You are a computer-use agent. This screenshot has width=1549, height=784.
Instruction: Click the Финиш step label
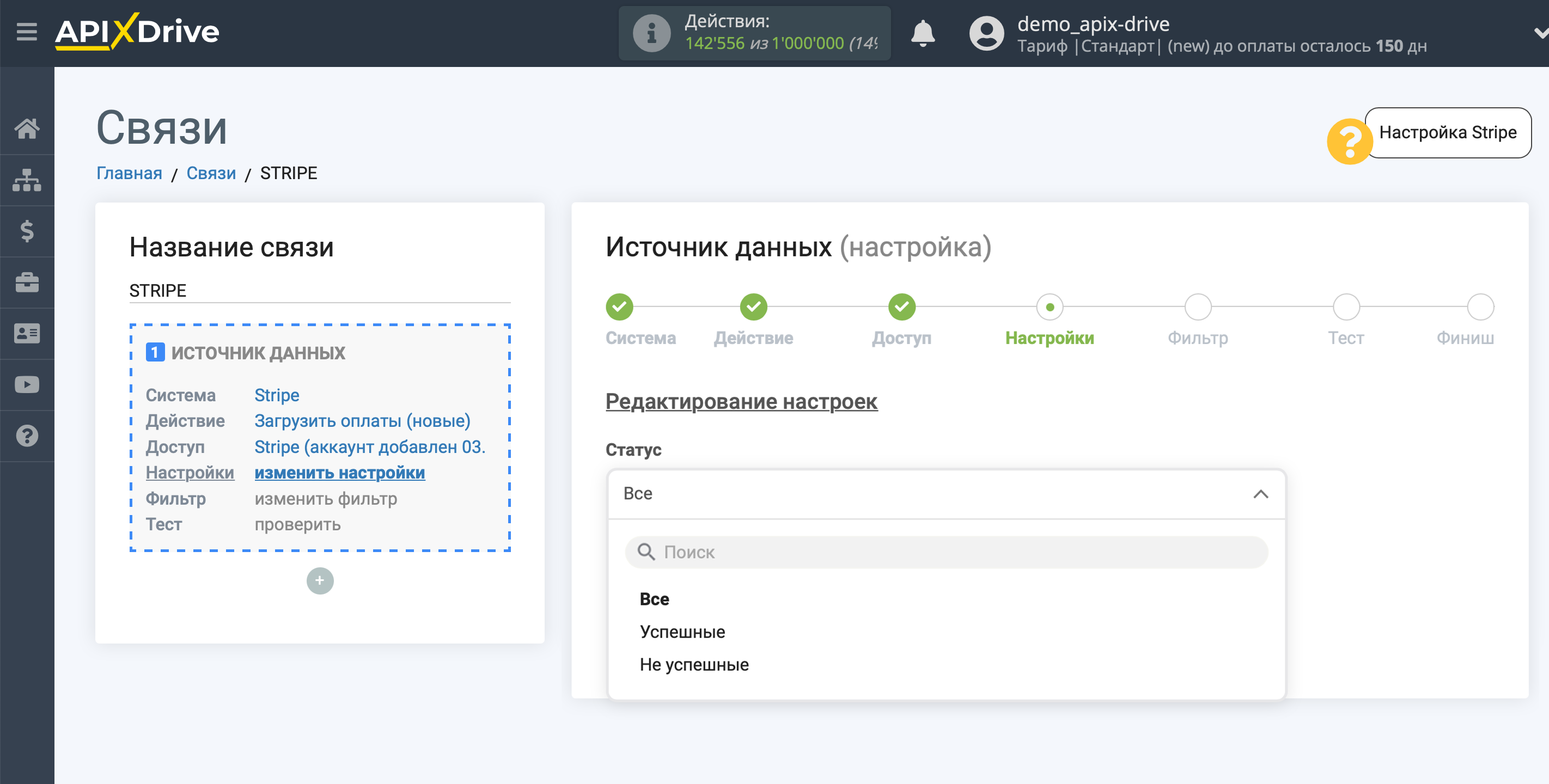coord(1466,338)
